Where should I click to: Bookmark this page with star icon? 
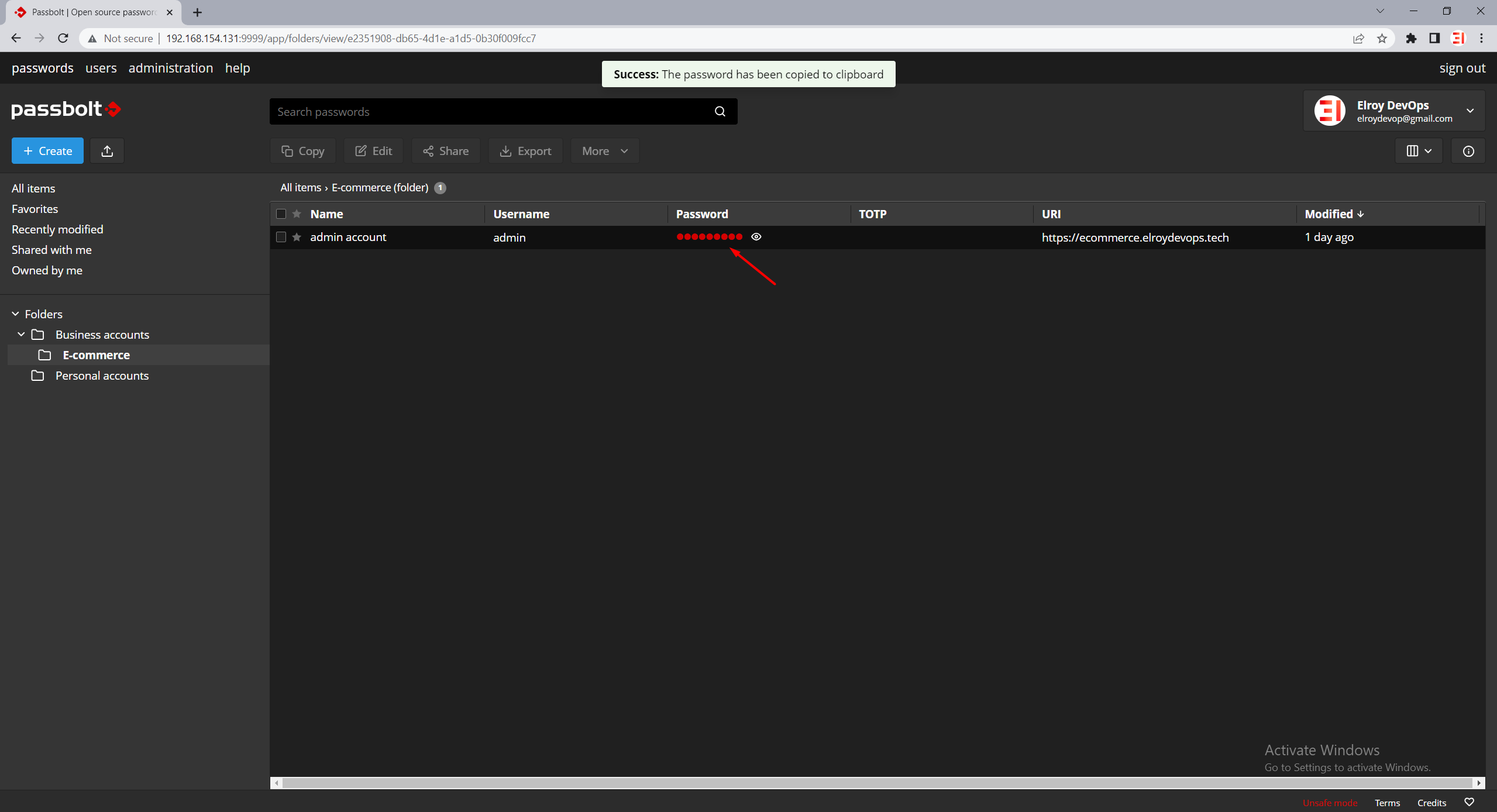[x=1382, y=39]
